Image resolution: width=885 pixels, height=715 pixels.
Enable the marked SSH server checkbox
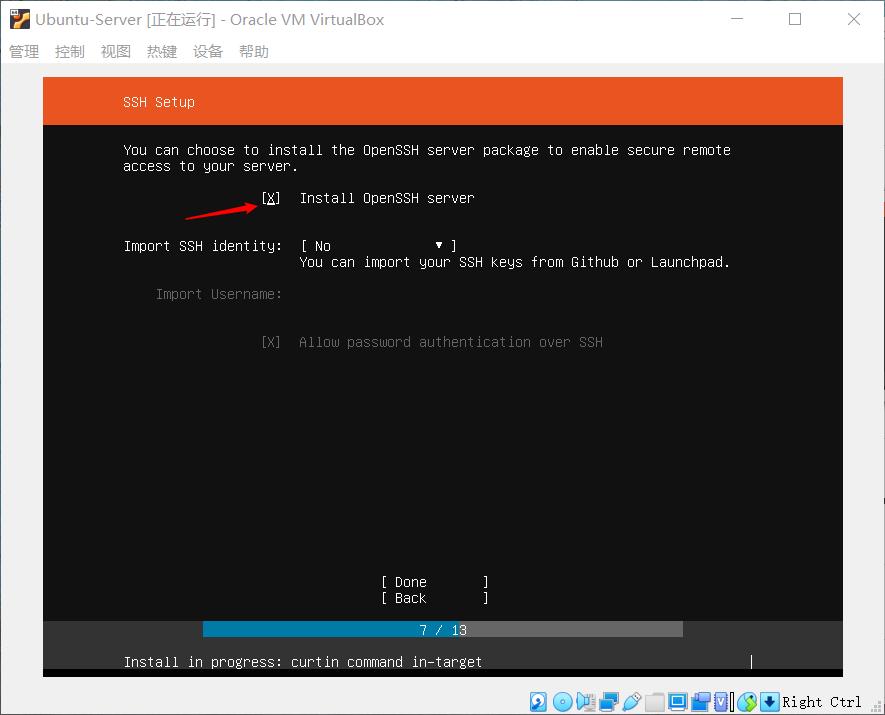point(270,198)
